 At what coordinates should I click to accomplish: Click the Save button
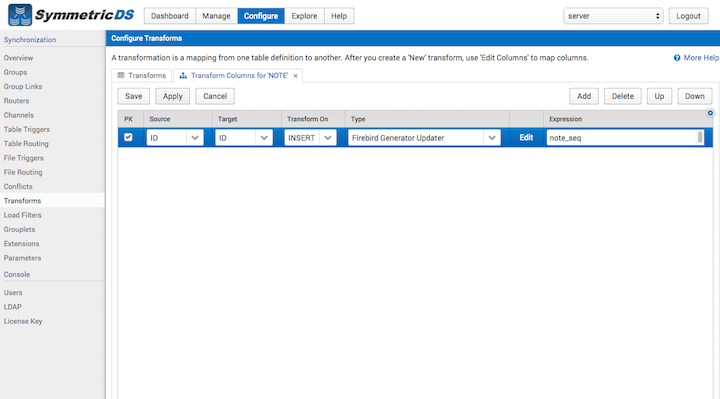(x=134, y=96)
